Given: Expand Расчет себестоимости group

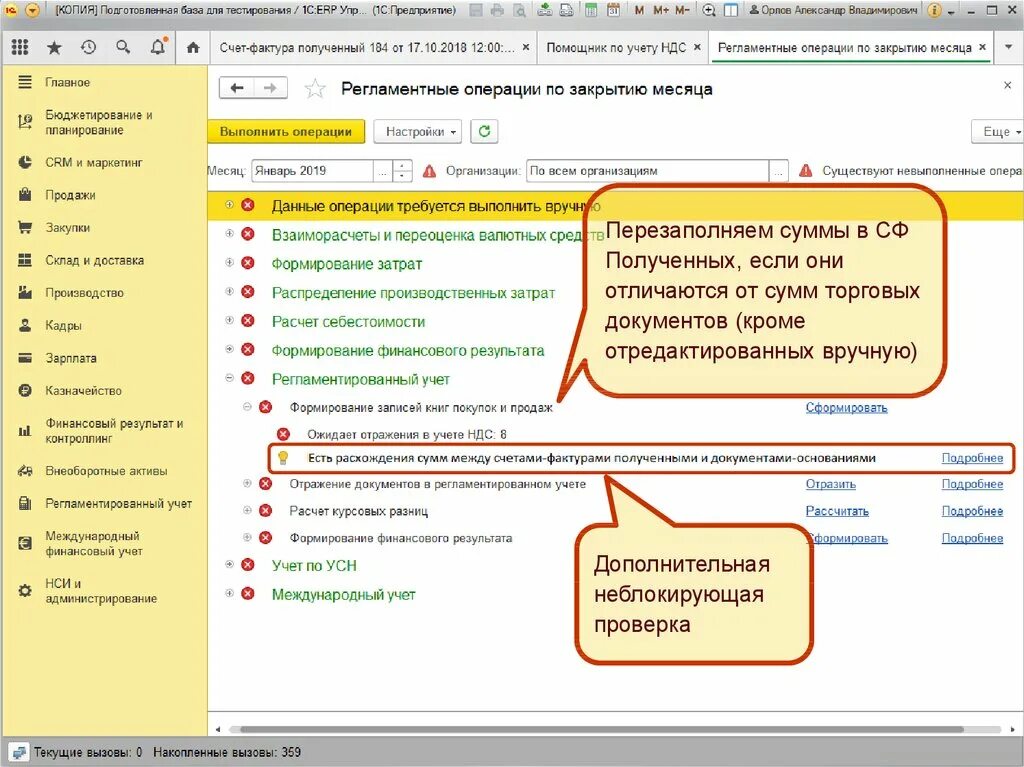Looking at the screenshot, I should point(229,320).
